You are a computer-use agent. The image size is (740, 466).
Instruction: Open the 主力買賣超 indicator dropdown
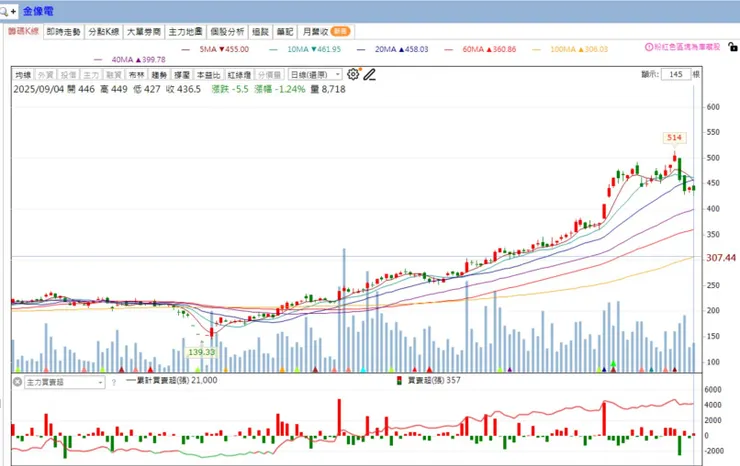coord(64,382)
